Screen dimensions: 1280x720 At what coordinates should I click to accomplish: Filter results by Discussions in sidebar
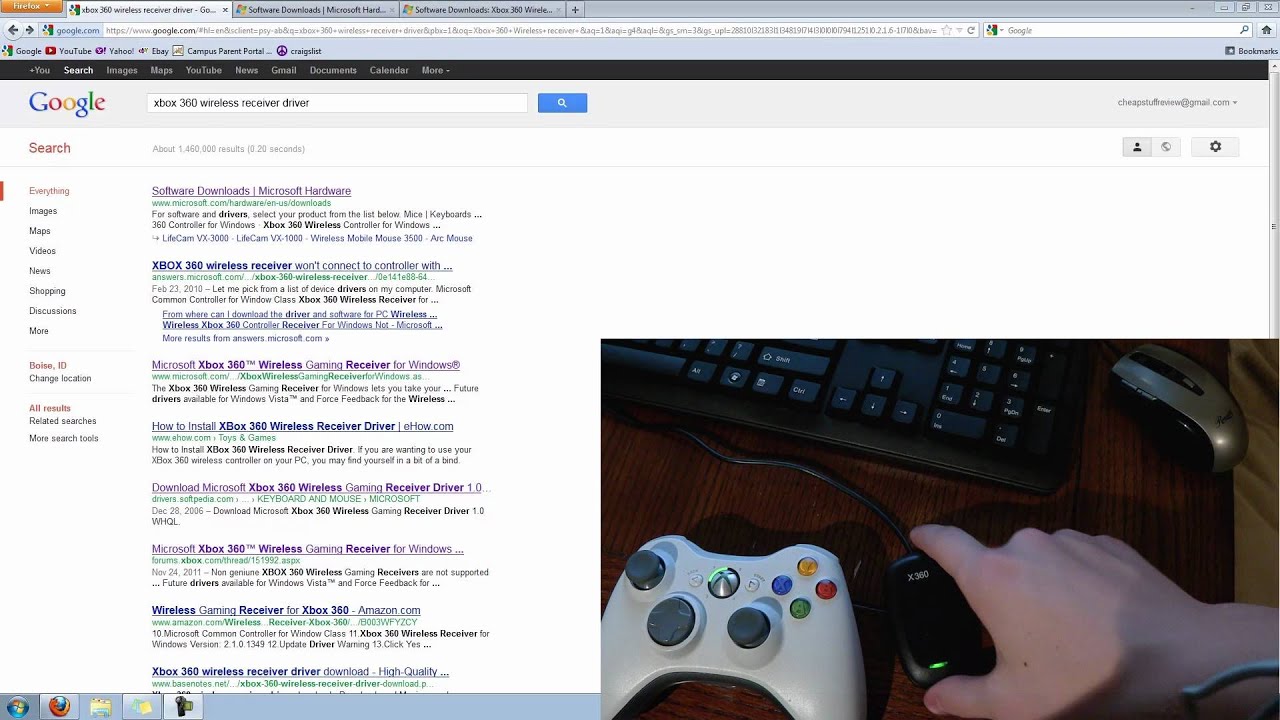click(52, 311)
